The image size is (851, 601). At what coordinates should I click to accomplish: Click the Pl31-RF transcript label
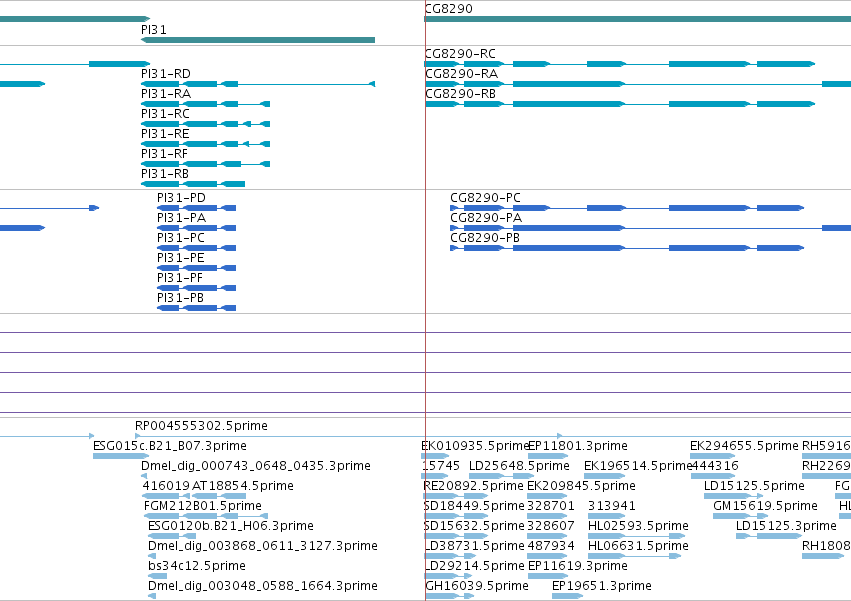[x=164, y=154]
